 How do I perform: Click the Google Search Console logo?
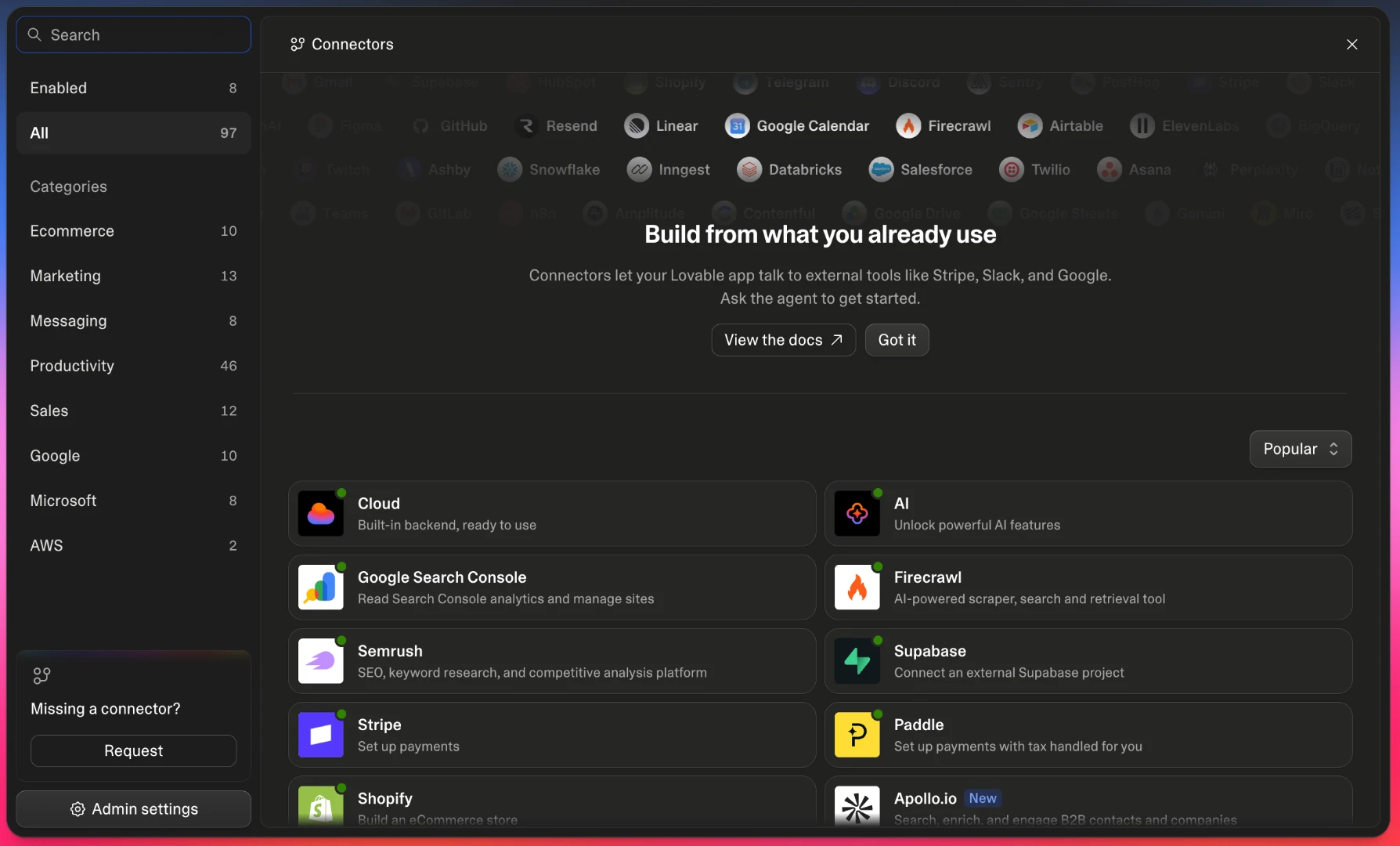(x=320, y=587)
